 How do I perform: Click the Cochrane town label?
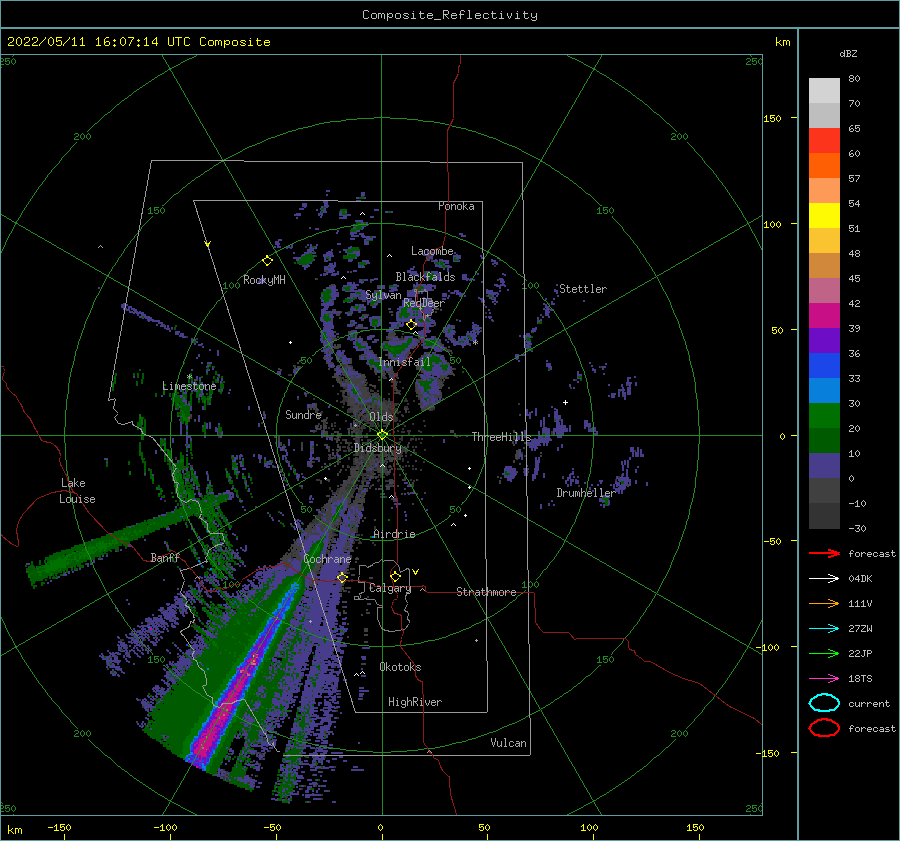(x=327, y=559)
